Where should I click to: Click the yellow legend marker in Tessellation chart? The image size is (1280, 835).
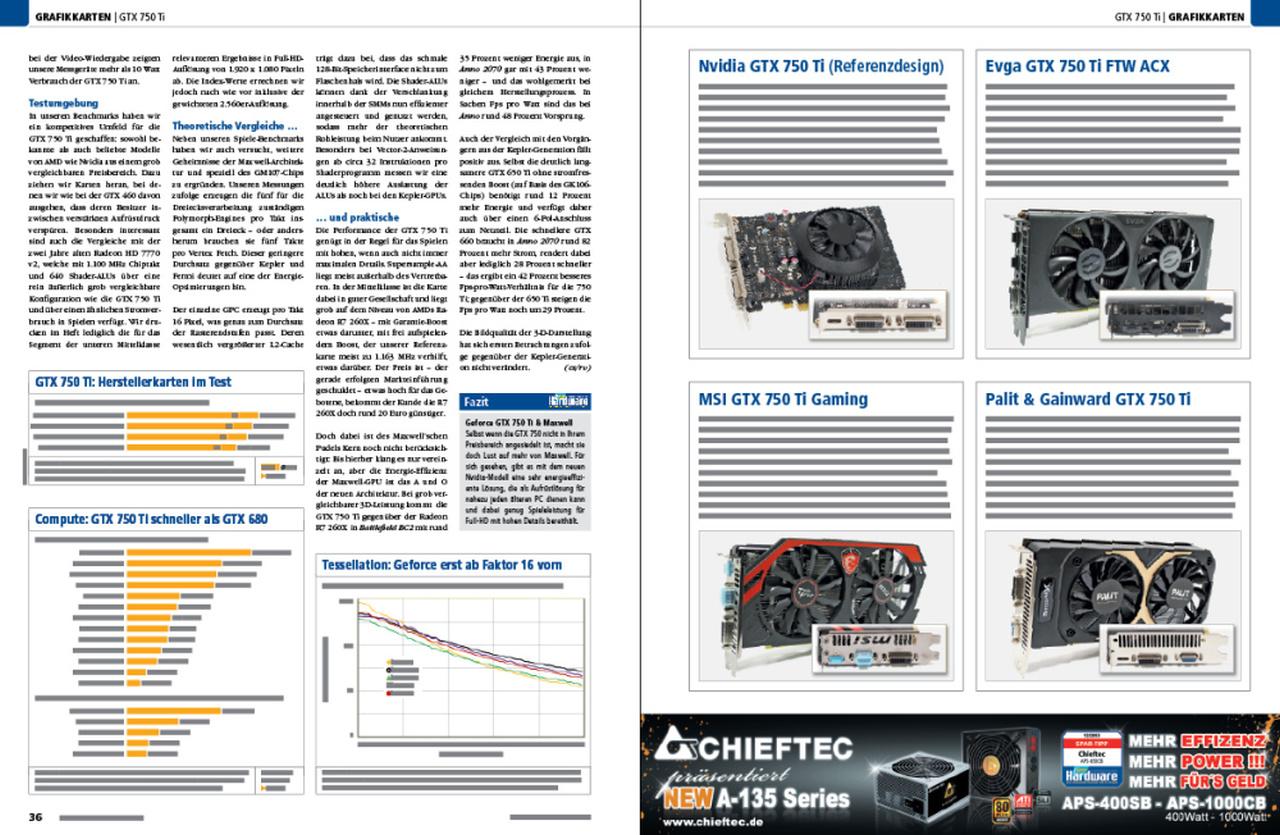coord(389,662)
